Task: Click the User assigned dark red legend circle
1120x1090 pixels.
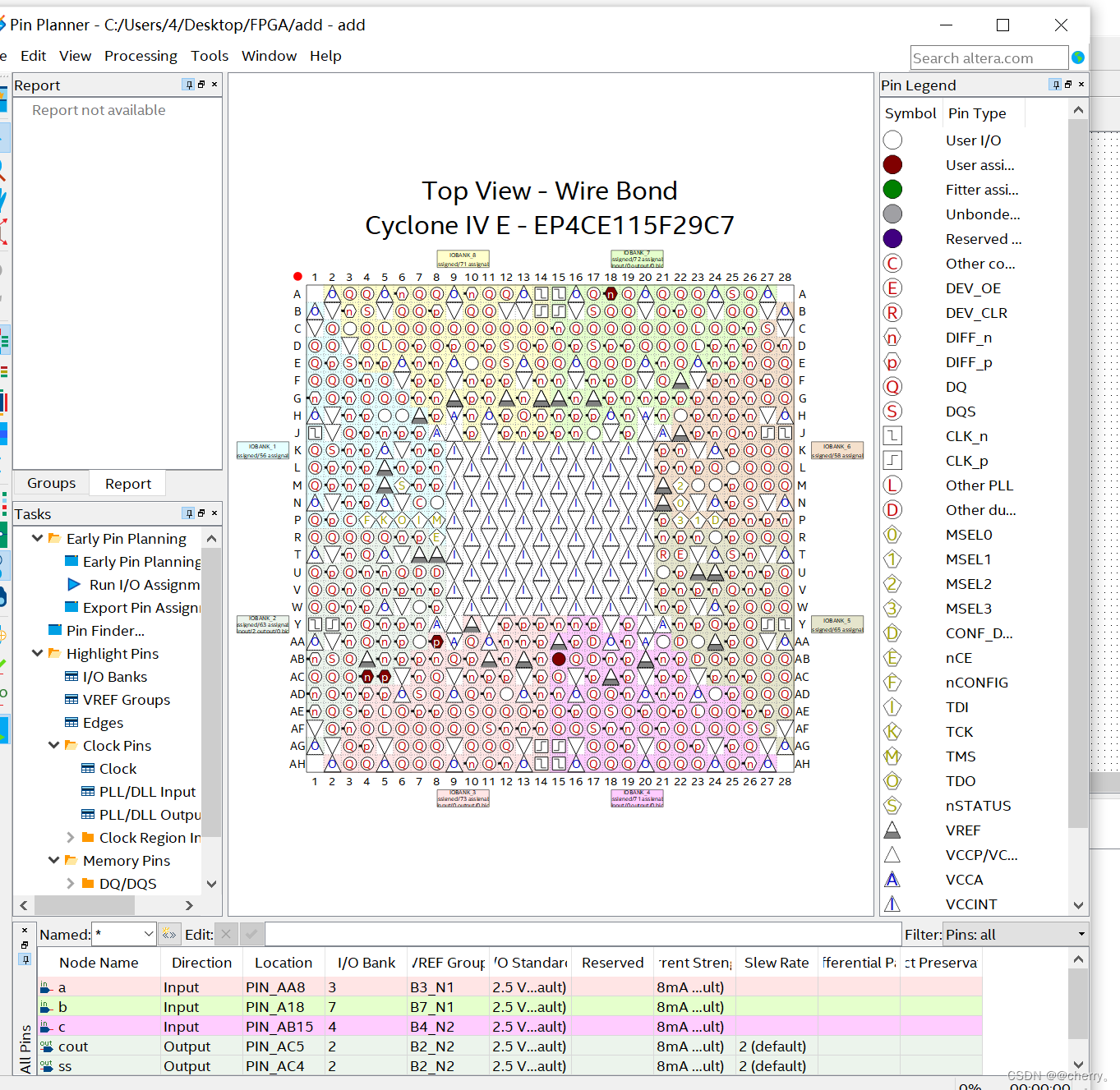Action: [892, 165]
